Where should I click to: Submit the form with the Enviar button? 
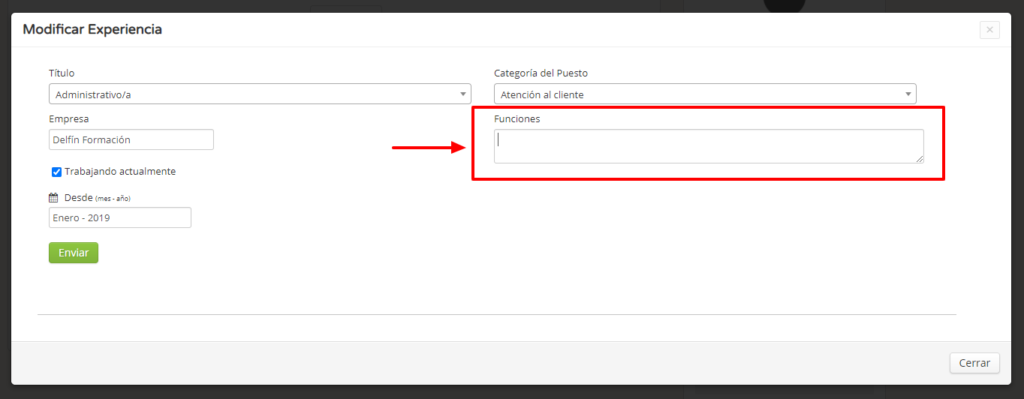73,253
